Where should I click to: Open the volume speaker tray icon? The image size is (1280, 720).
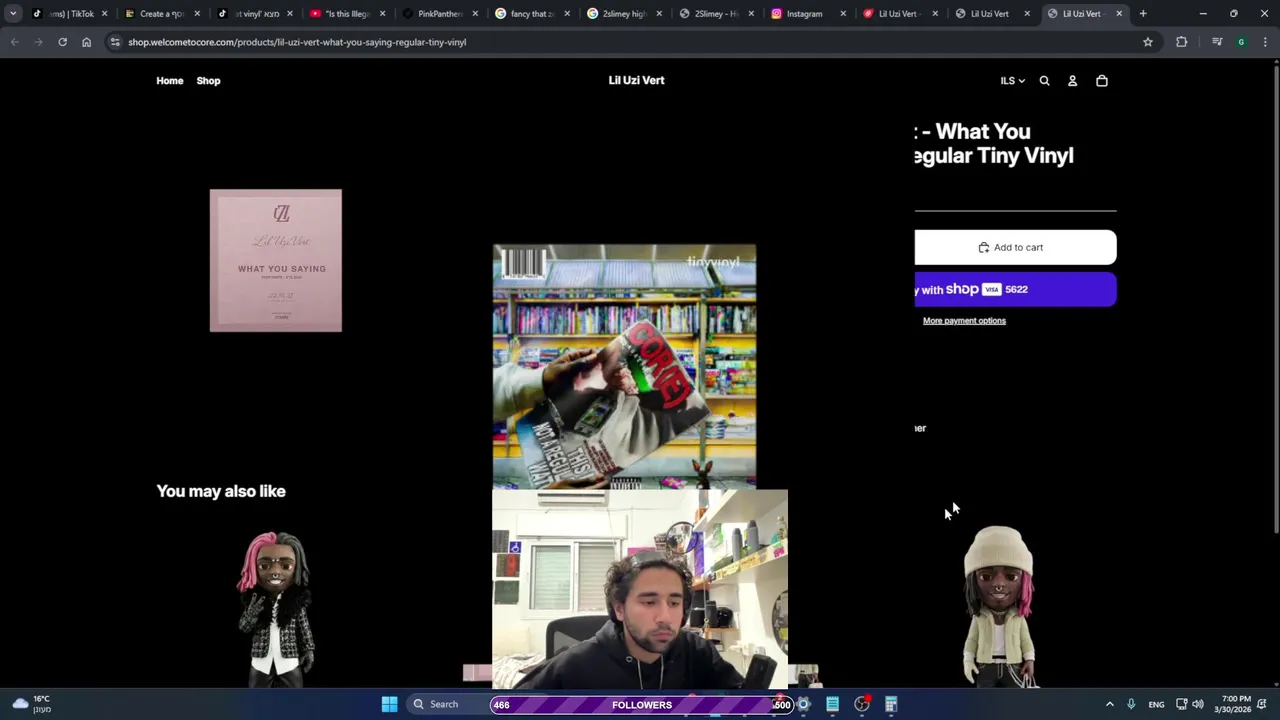(x=1198, y=704)
